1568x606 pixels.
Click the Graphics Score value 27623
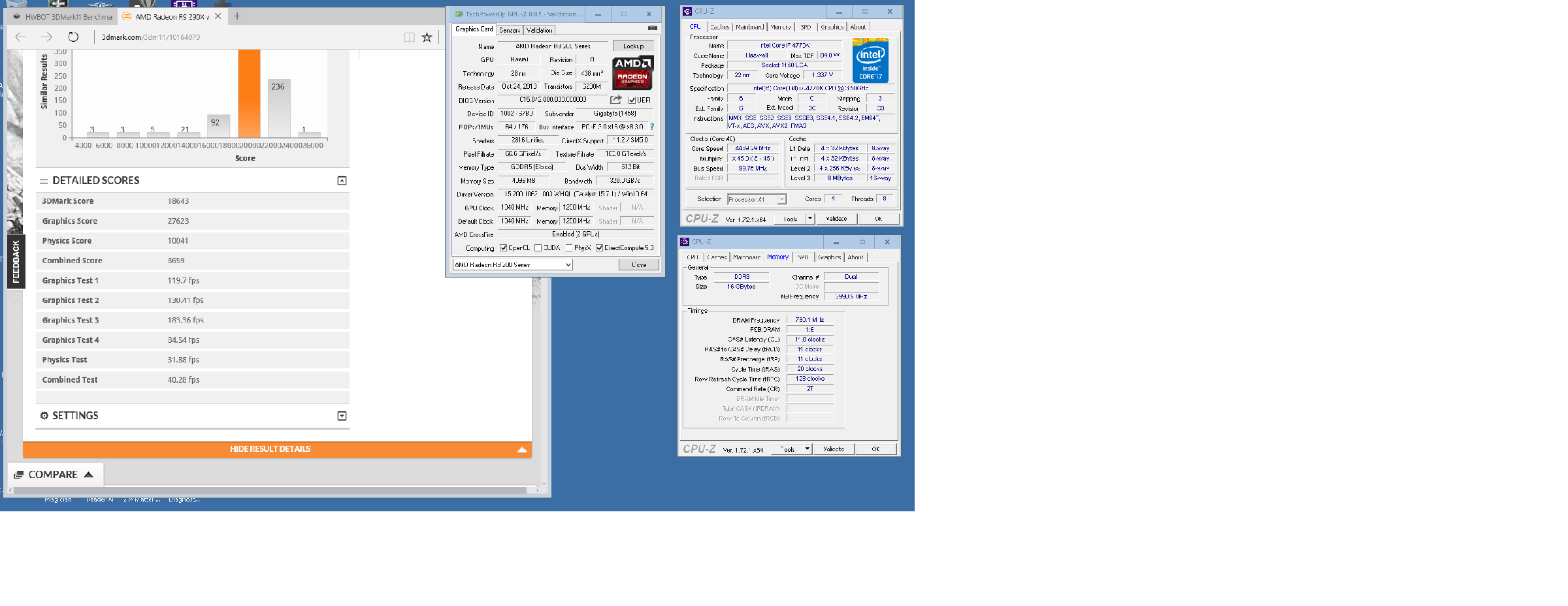pyautogui.click(x=178, y=221)
